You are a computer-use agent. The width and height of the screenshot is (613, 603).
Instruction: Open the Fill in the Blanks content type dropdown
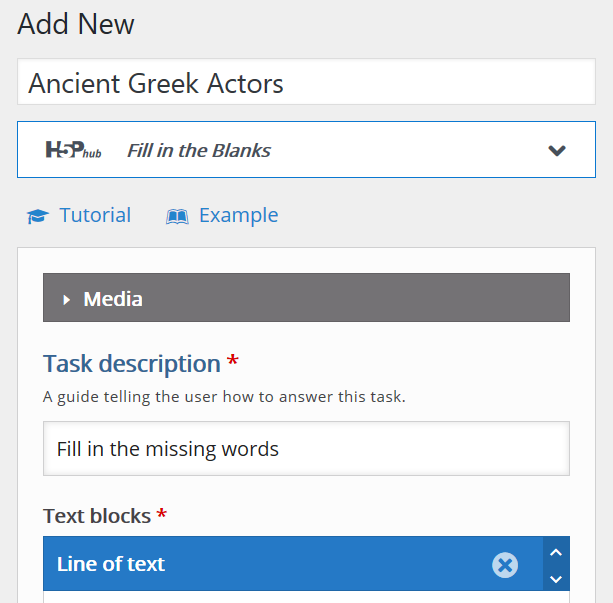point(306,149)
